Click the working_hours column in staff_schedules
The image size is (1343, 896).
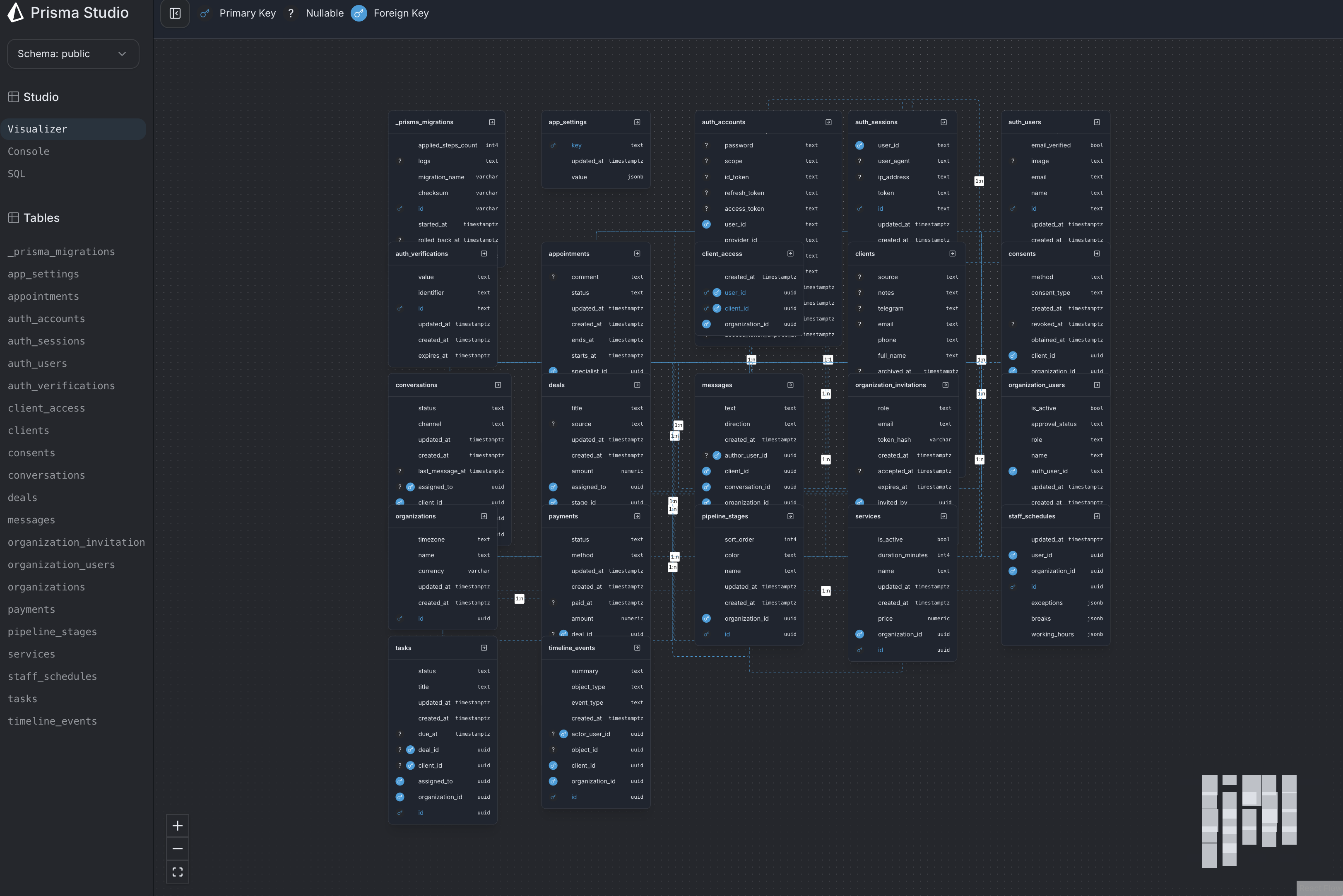(x=1056, y=634)
